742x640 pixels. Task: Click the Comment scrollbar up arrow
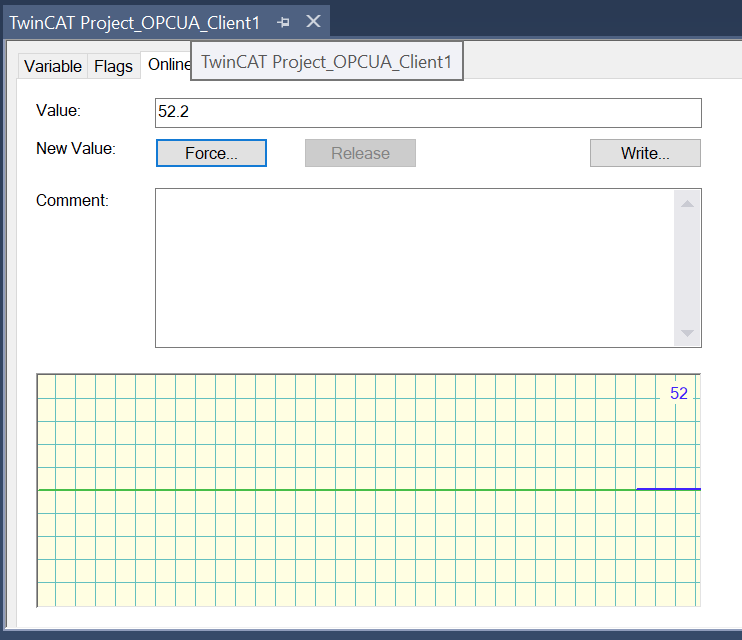pos(687,204)
